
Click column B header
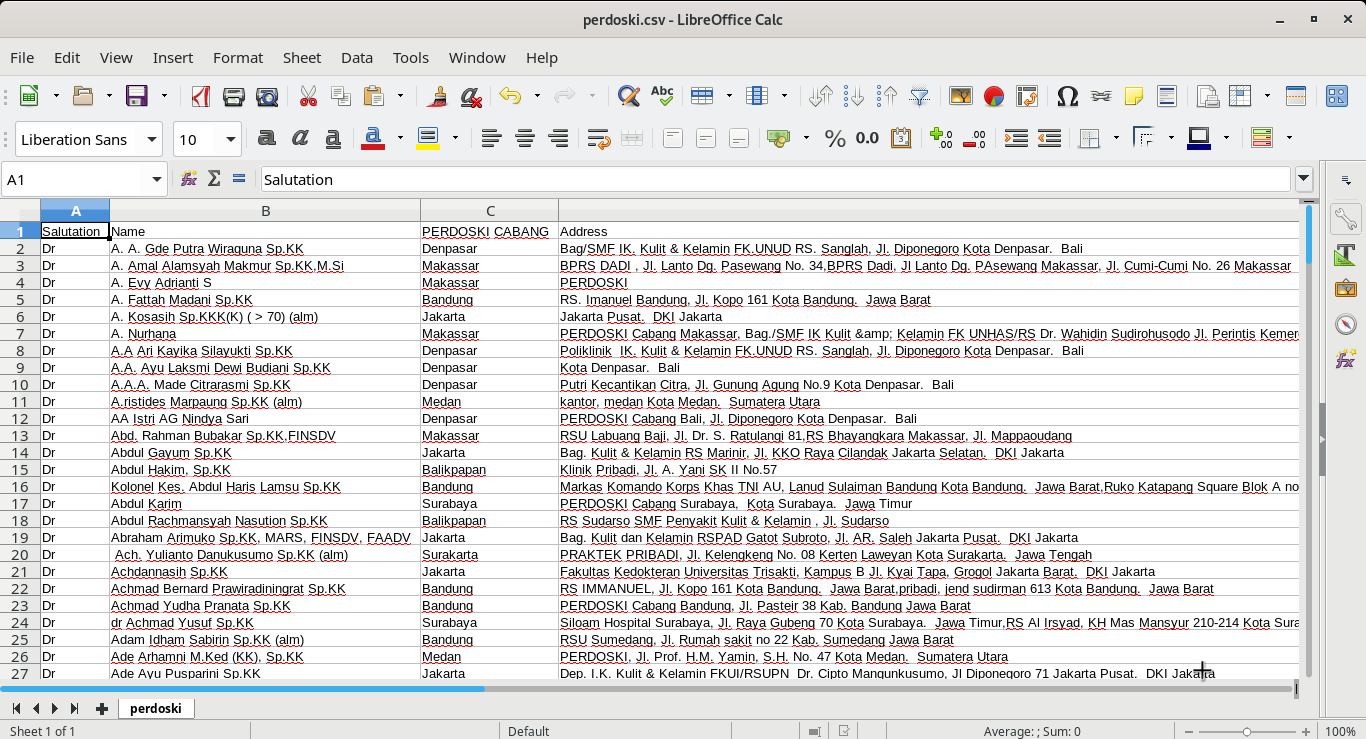point(265,211)
